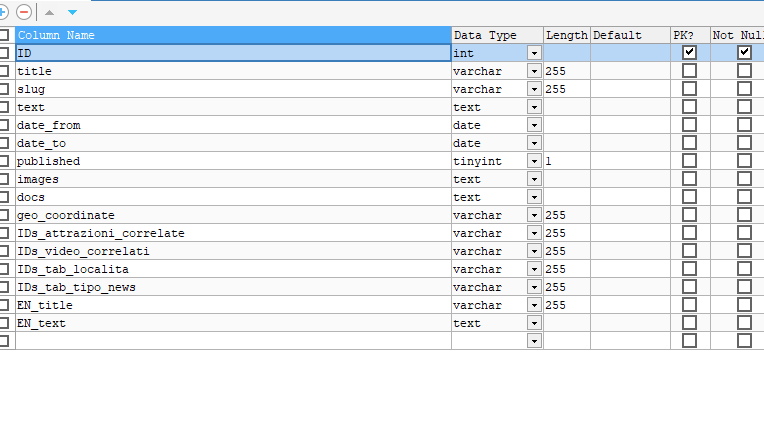This screenshot has width=764, height=424.
Task: Open the data type dropdown for ID
Action: tap(534, 53)
